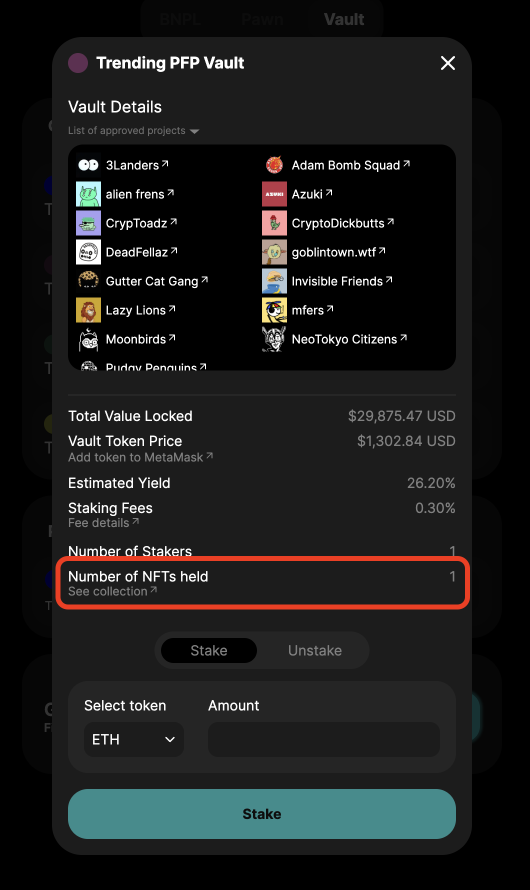This screenshot has width=530, height=890.
Task: Open the See collection link
Action: coord(112,591)
